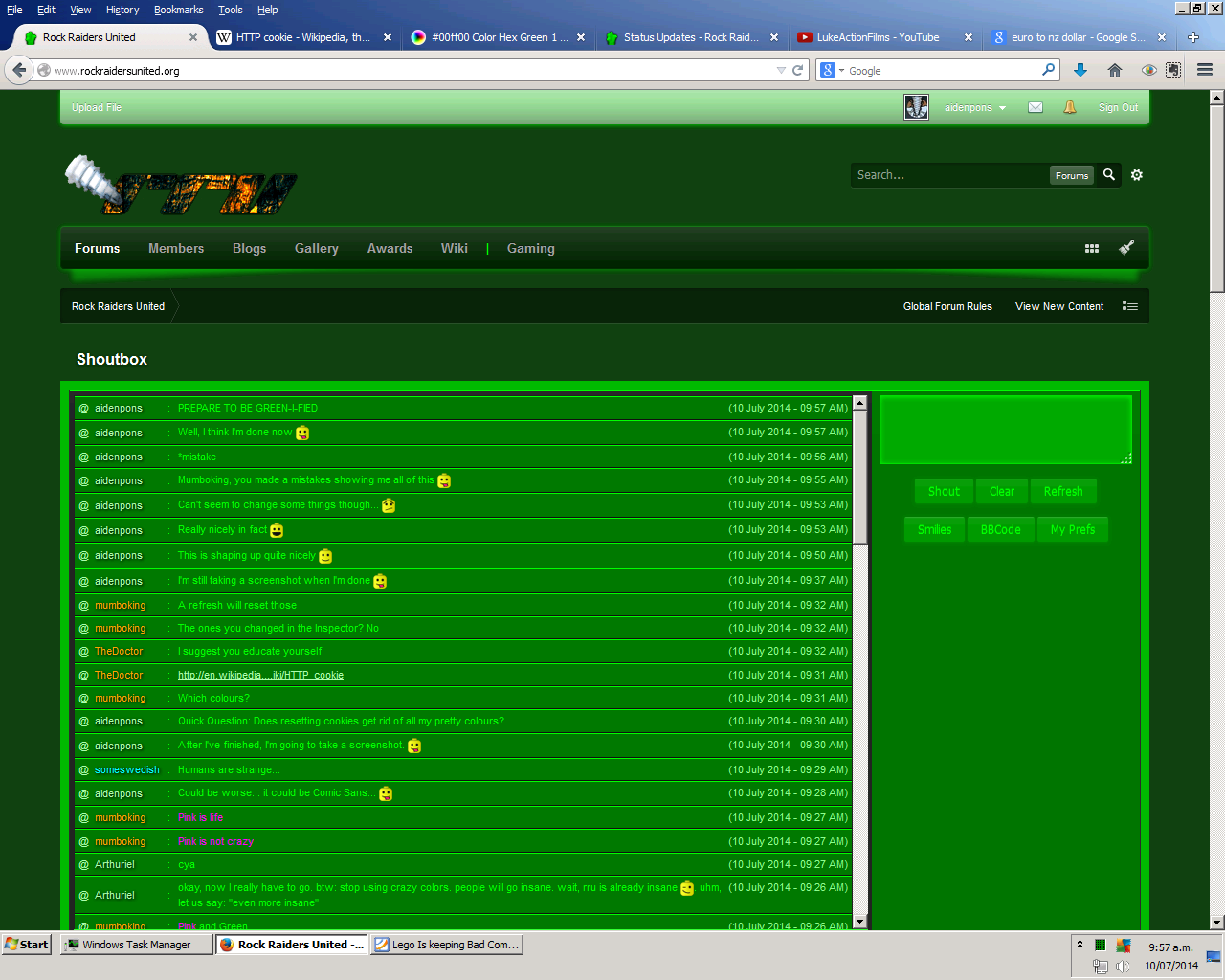The height and width of the screenshot is (980, 1225).
Task: Open a new tab with the plus icon
Action: pyautogui.click(x=1193, y=37)
